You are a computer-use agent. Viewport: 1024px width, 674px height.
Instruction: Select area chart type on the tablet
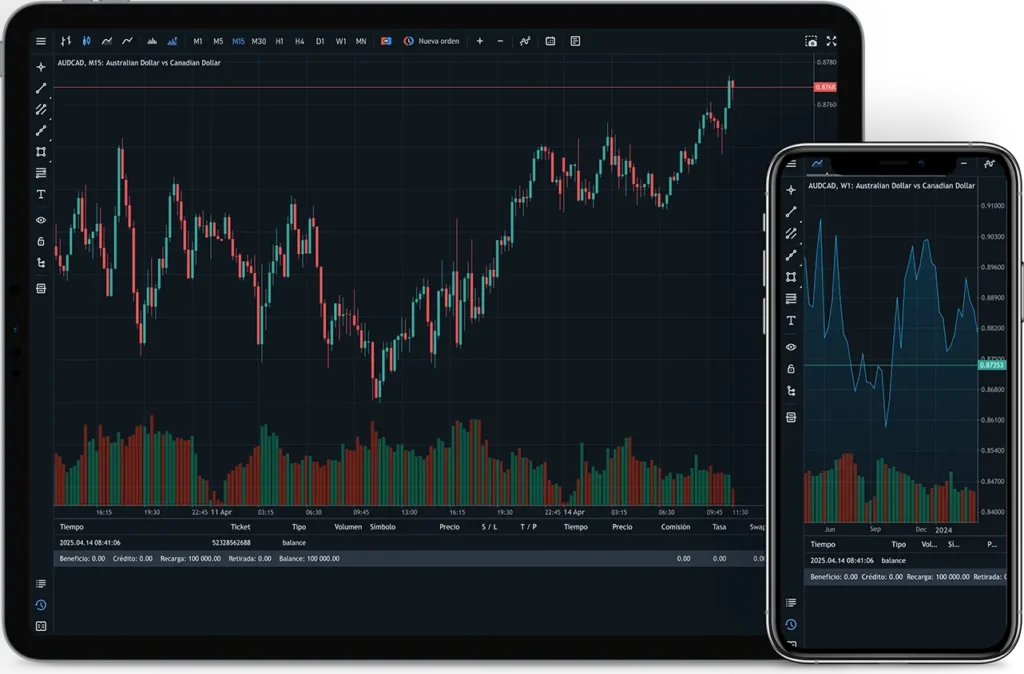coord(106,41)
